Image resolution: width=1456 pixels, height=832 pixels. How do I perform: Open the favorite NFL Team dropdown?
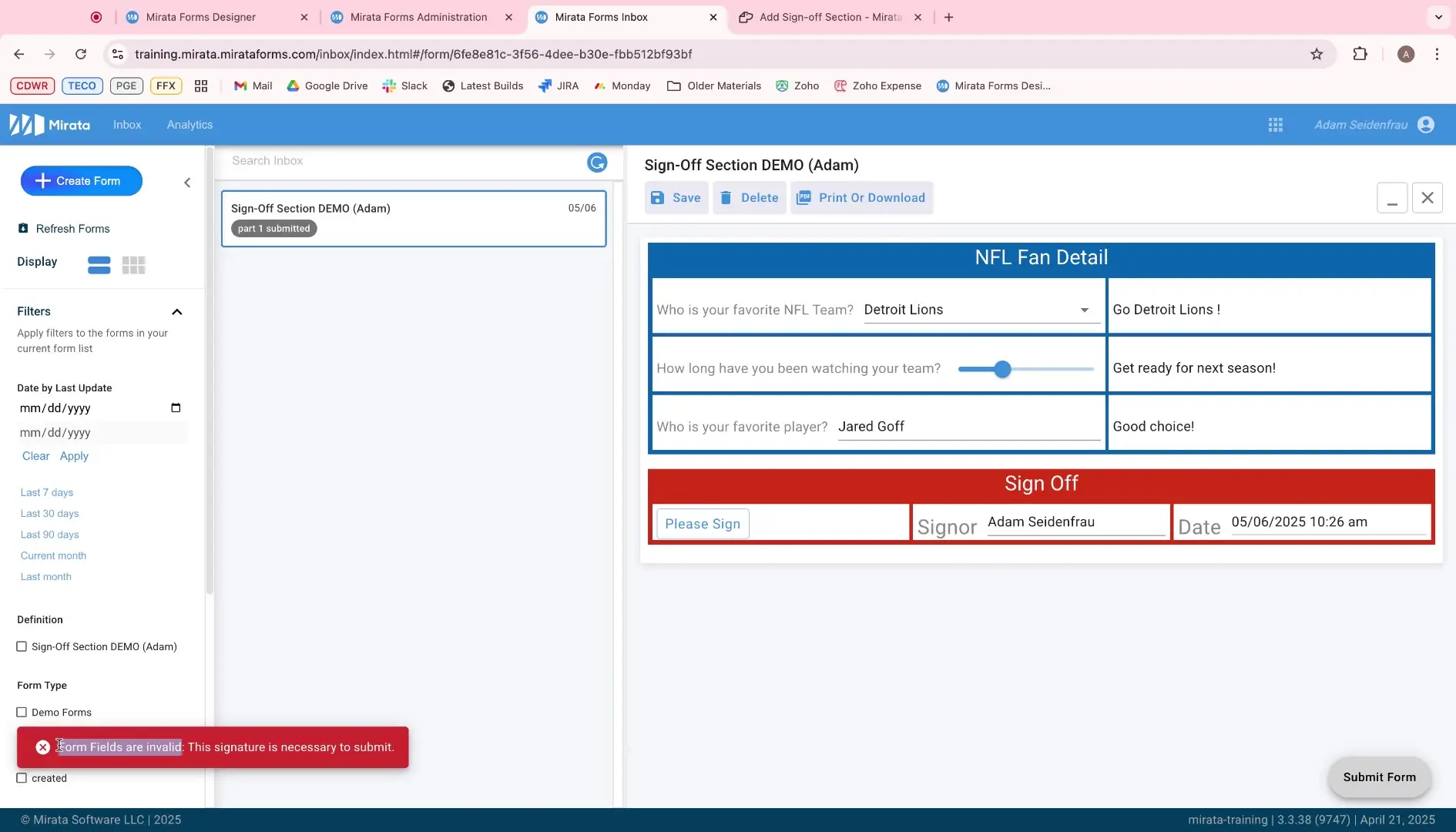(x=1083, y=310)
